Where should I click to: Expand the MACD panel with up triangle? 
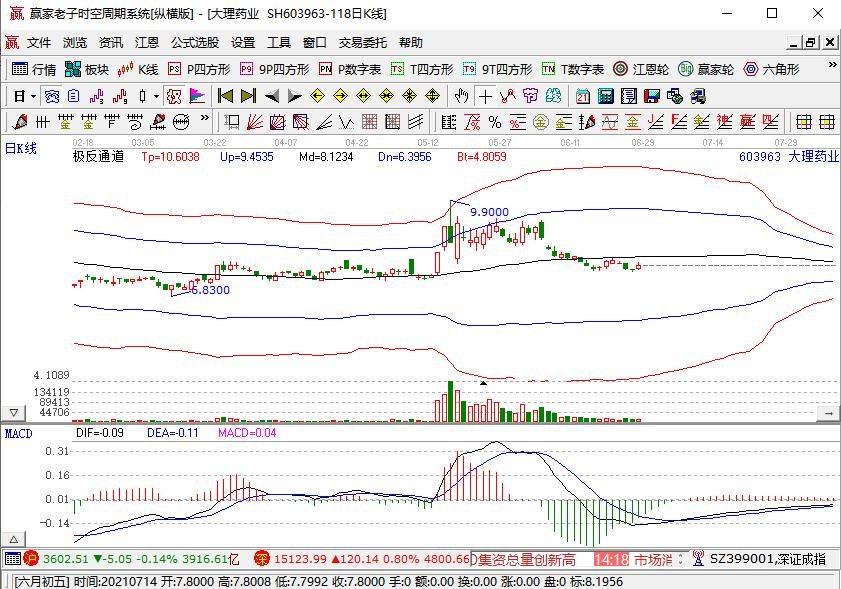[x=14, y=539]
